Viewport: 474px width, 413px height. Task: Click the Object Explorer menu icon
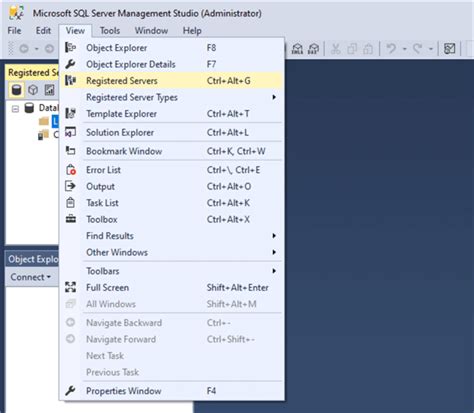pos(70,47)
